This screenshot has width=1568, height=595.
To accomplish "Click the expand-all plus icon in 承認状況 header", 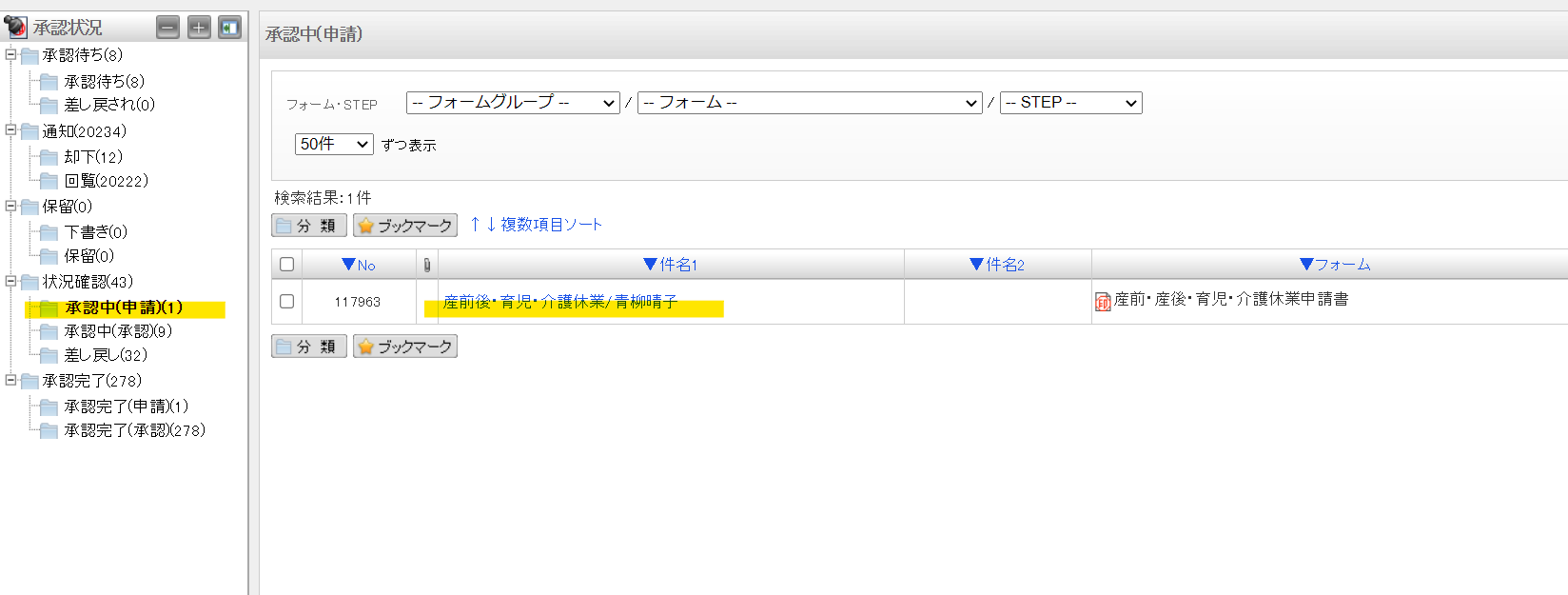I will [199, 28].
